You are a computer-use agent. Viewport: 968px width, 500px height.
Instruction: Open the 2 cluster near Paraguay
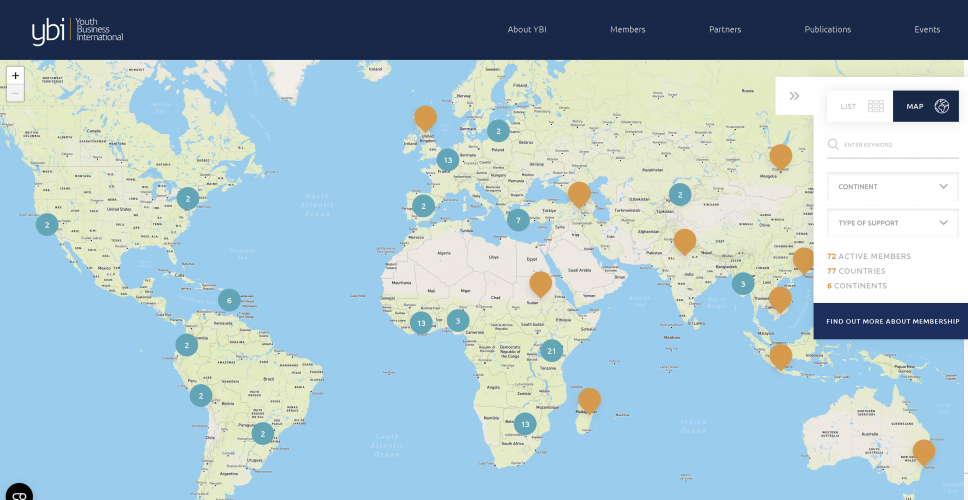[262, 433]
